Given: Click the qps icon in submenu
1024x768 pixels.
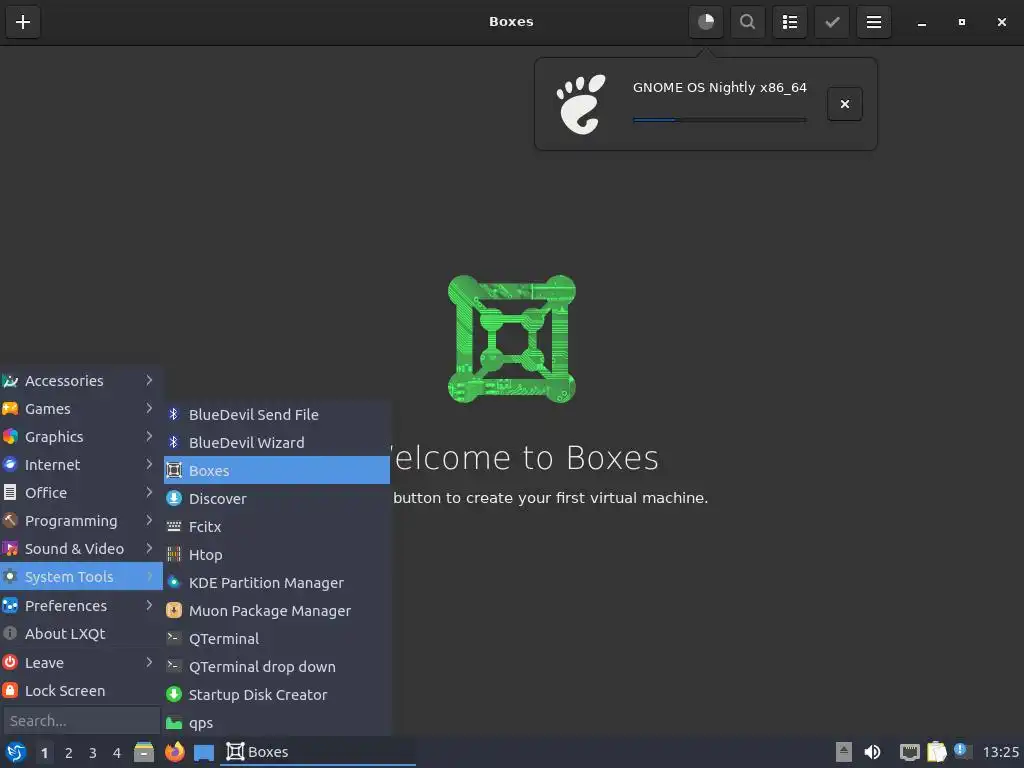Looking at the screenshot, I should [x=174, y=723].
